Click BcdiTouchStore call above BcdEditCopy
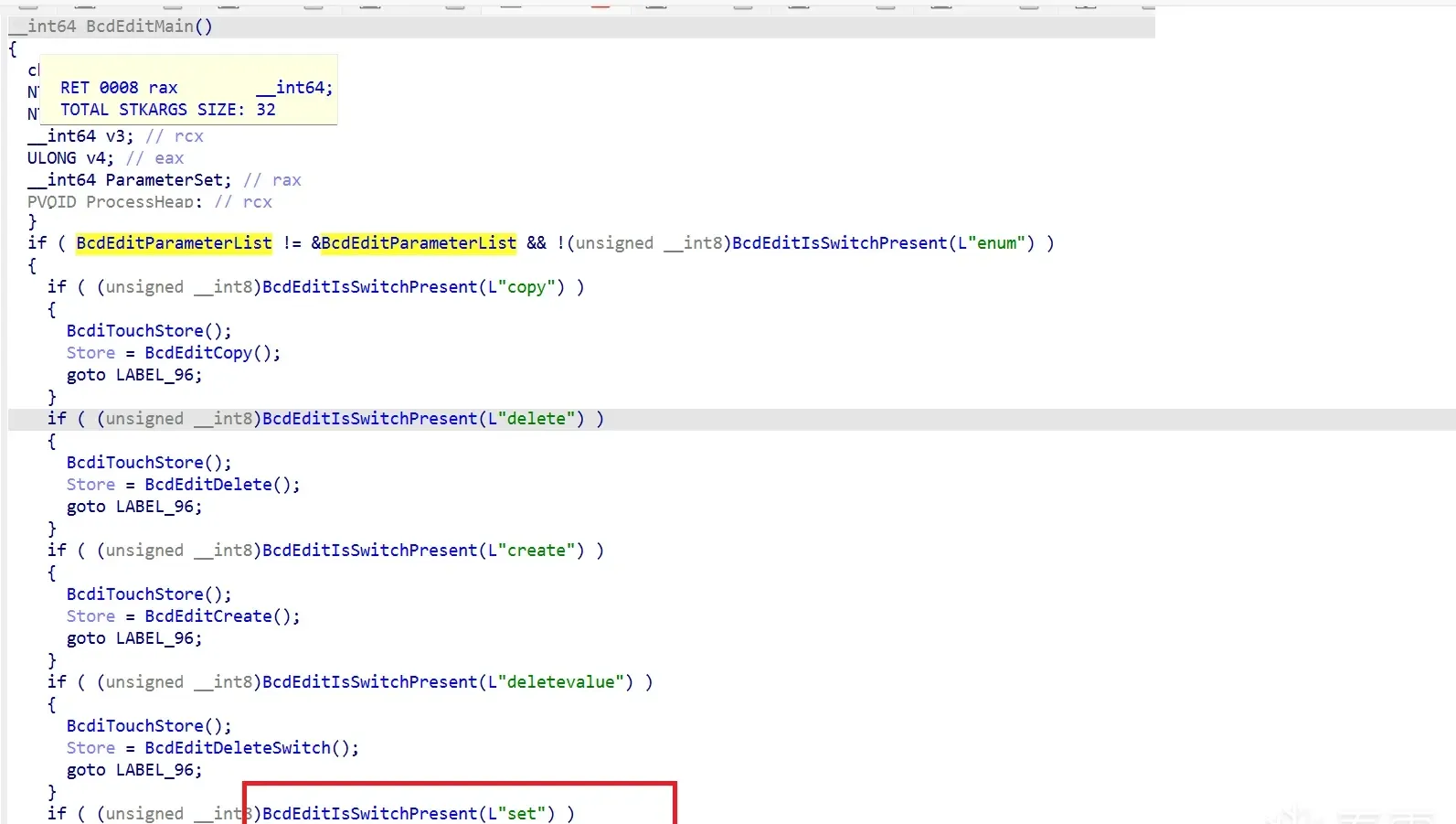1456x824 pixels. [149, 331]
